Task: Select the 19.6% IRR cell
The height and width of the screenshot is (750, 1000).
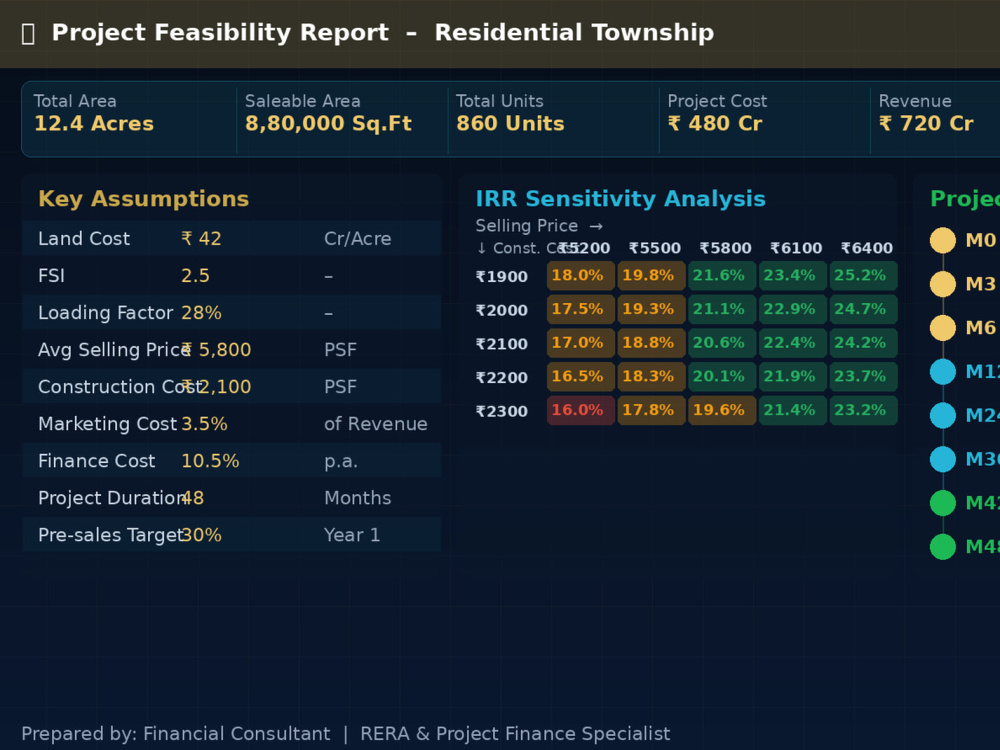Action: click(x=723, y=411)
